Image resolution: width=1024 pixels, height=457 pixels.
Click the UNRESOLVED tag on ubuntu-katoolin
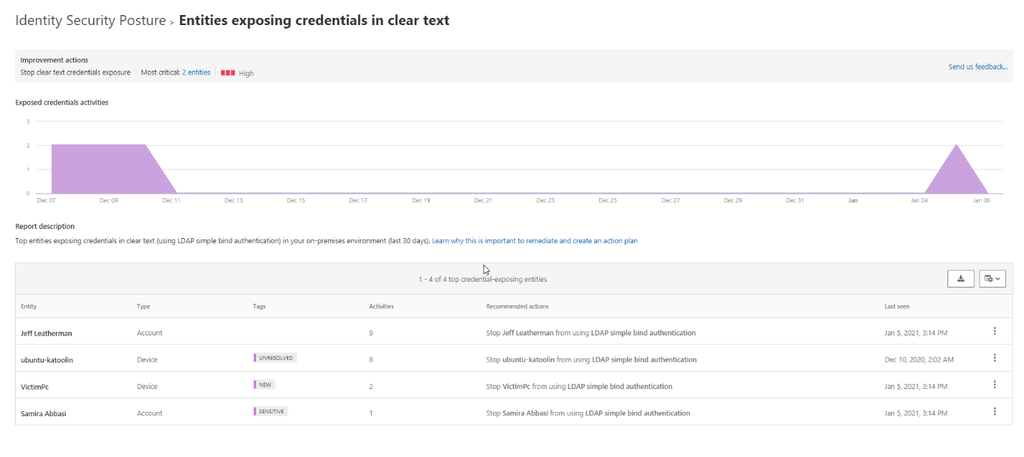click(275, 358)
